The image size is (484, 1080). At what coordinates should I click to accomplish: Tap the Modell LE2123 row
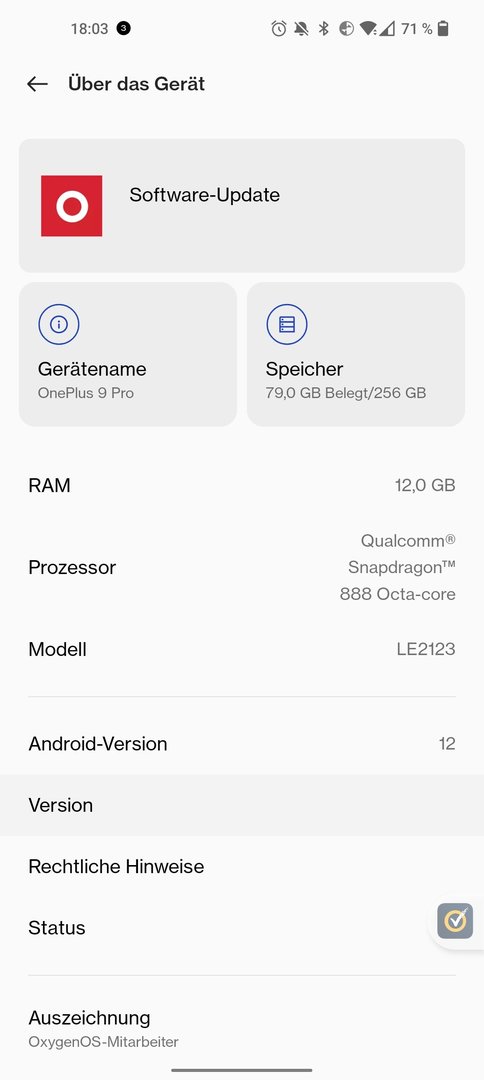click(242, 649)
